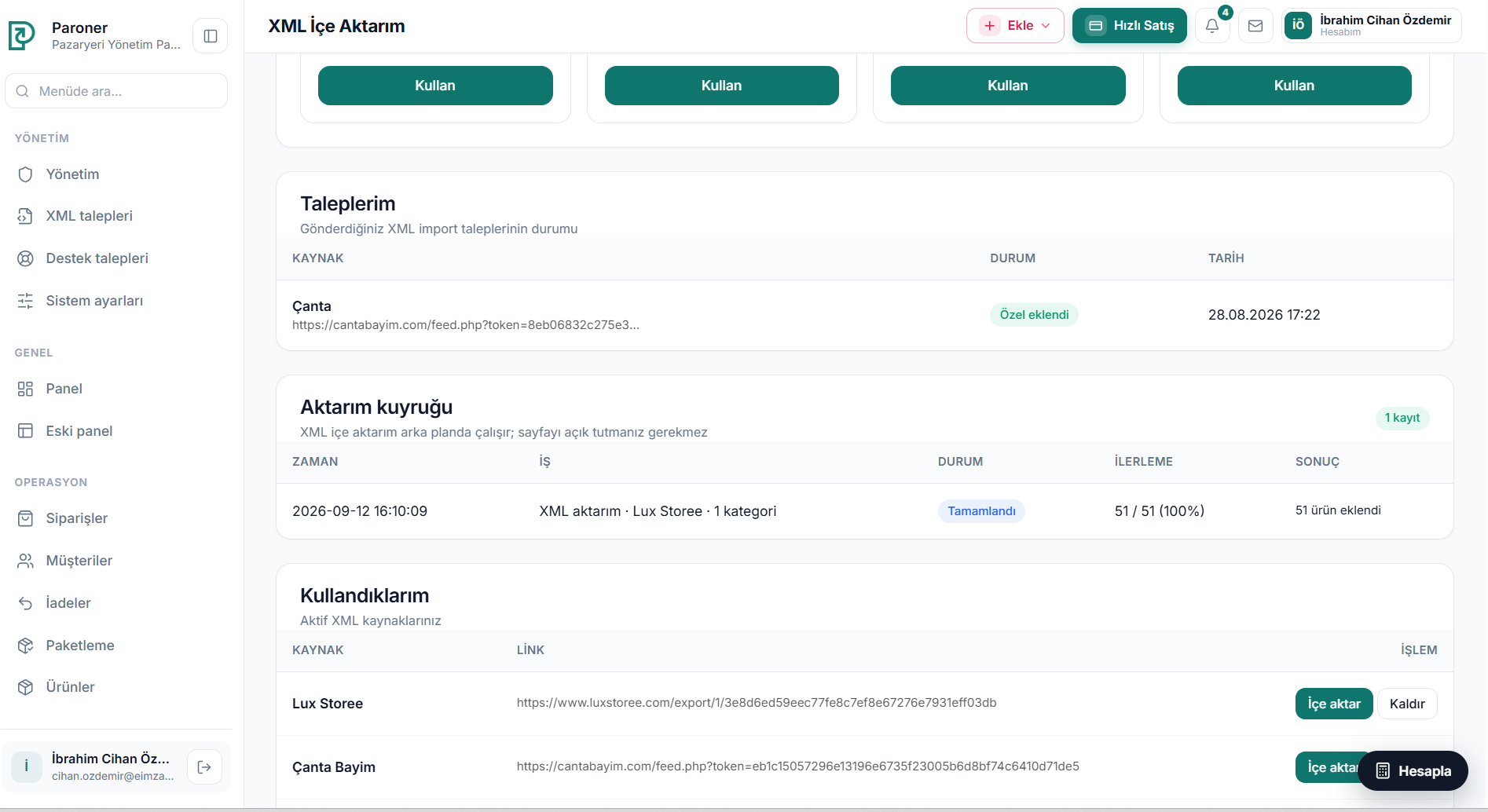The image size is (1488, 812).
Task: Open the messages envelope icon
Action: 1255,26
